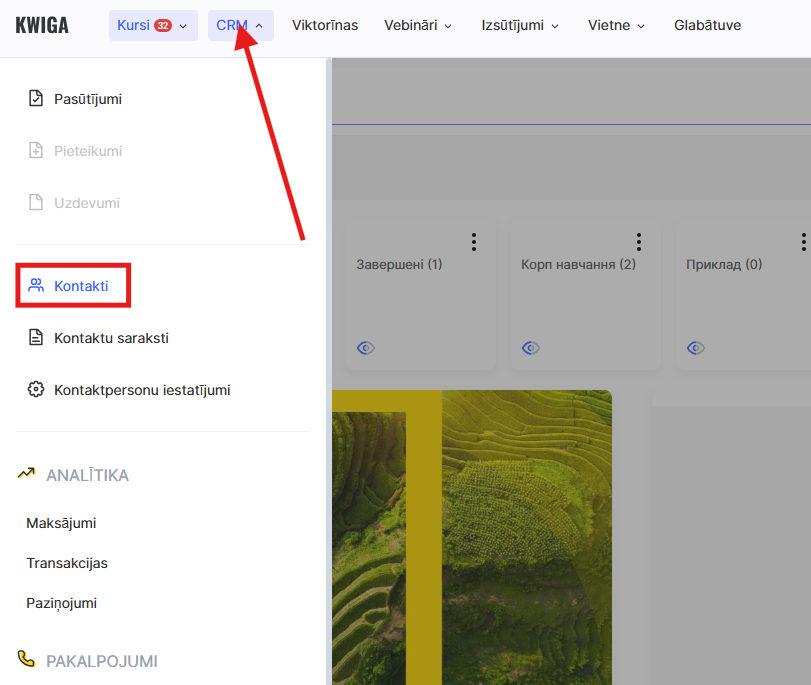Click the KWIGA logo

pyautogui.click(x=42, y=25)
